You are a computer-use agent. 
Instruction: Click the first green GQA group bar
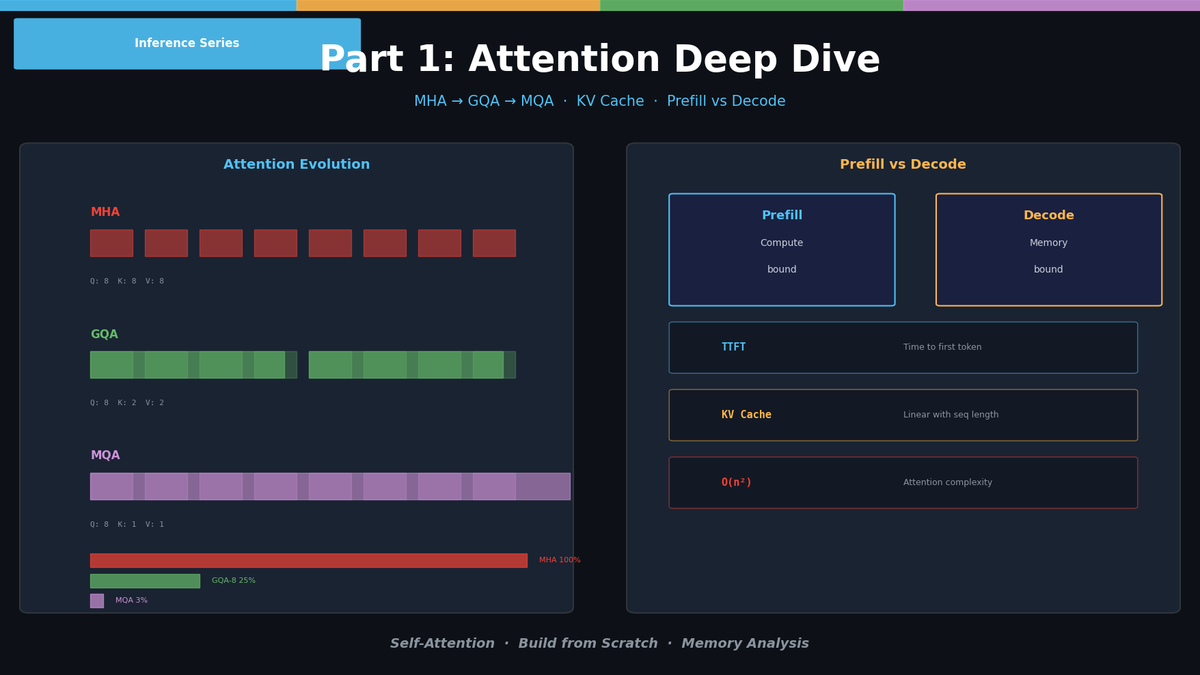[193, 365]
